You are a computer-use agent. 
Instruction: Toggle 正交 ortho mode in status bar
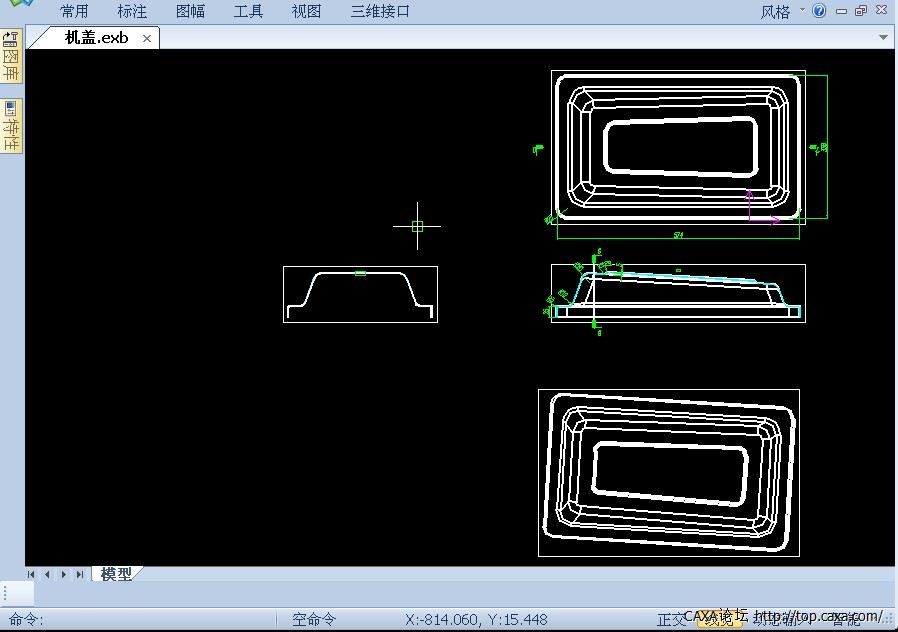tap(672, 619)
